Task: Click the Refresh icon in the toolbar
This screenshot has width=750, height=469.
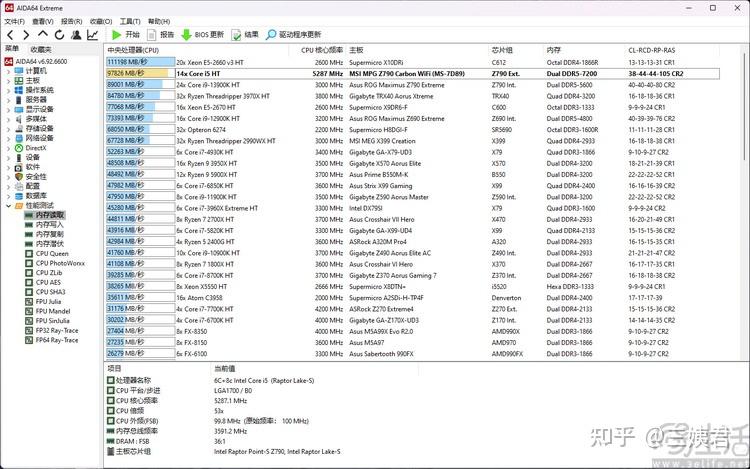Action: coord(59,35)
